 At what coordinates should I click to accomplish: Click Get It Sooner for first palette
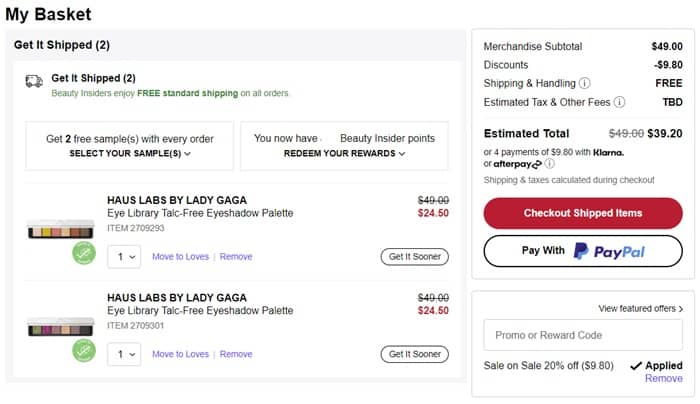(414, 257)
